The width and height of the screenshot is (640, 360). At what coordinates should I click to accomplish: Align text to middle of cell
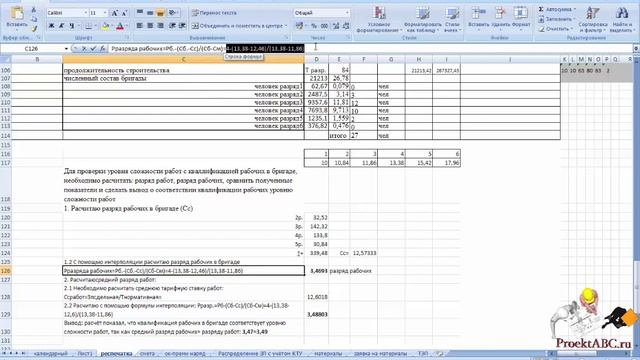150,13
